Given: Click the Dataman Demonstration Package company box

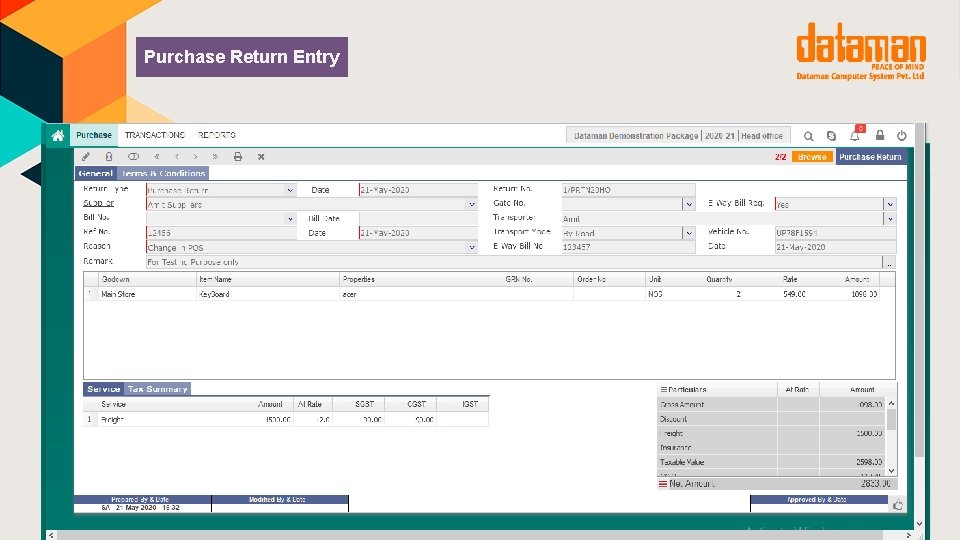Looking at the screenshot, I should [x=678, y=135].
